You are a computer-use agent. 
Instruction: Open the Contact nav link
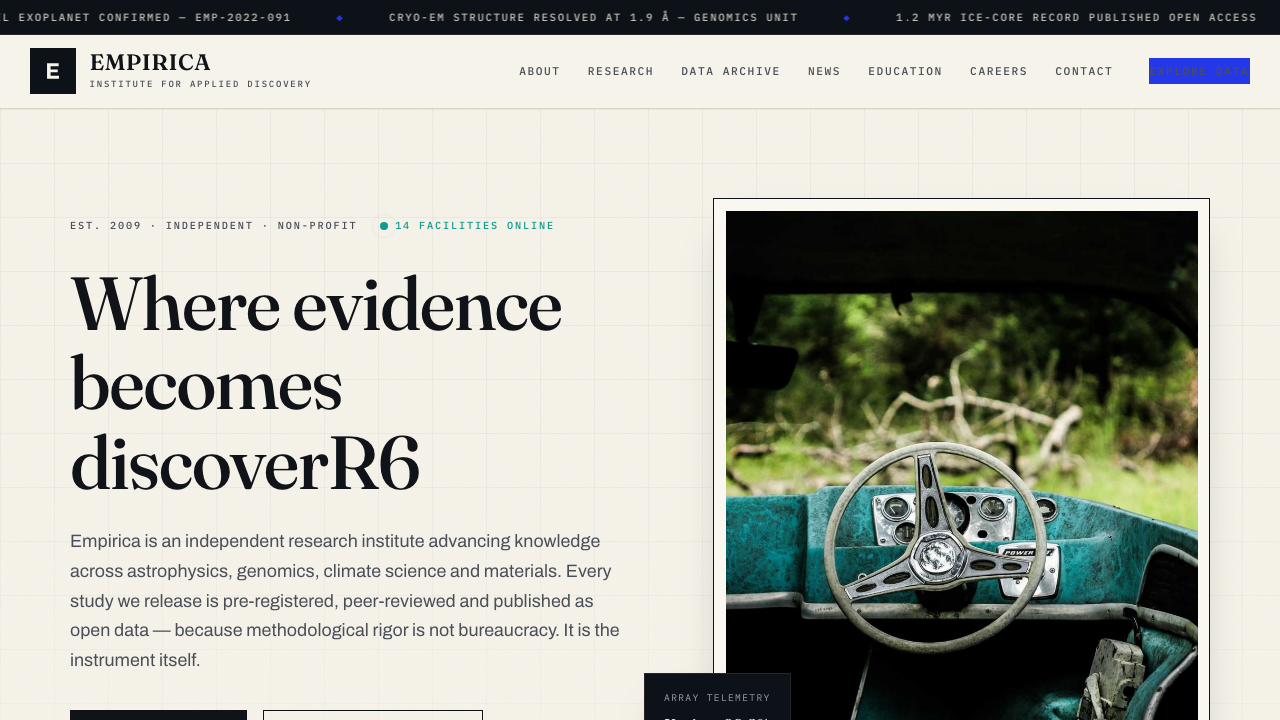pos(1084,71)
